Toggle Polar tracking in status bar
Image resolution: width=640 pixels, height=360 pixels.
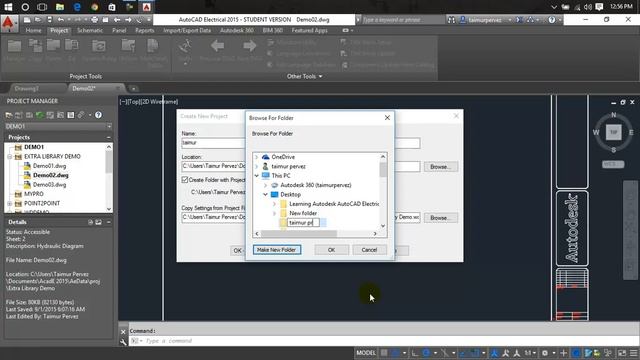(x=426, y=353)
